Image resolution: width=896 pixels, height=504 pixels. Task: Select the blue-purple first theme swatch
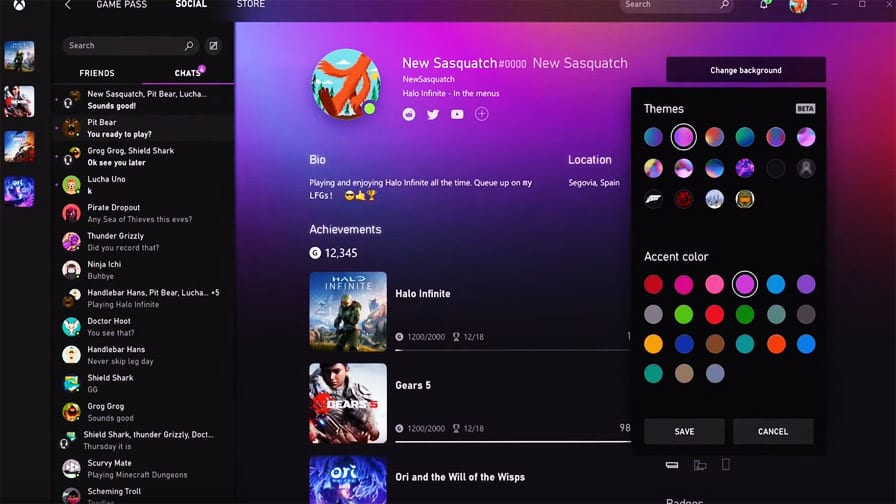(653, 137)
